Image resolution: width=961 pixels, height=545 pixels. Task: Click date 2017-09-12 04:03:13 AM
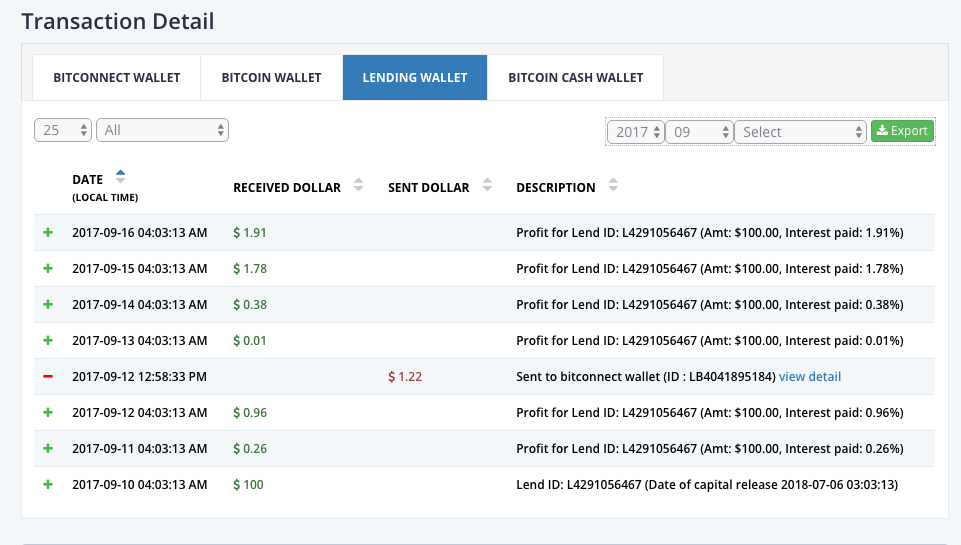[x=140, y=413]
